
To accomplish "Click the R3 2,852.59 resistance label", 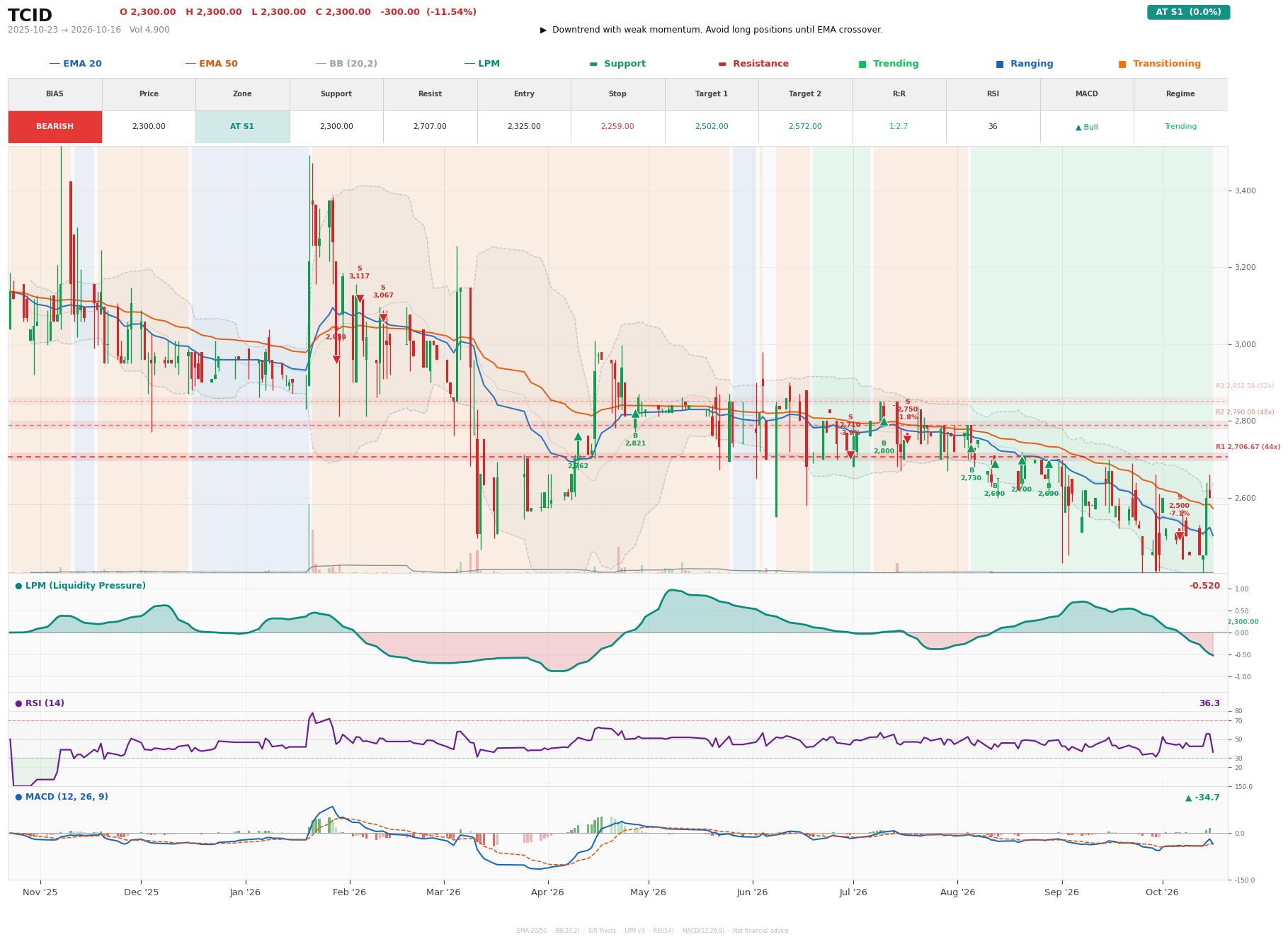I will point(1245,386).
